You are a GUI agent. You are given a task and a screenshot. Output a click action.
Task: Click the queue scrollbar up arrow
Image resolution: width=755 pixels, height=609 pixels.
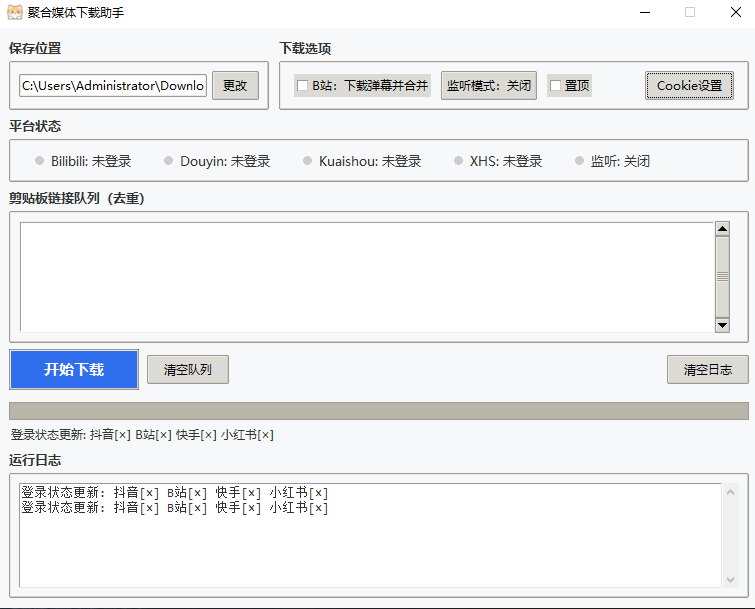coord(722,229)
